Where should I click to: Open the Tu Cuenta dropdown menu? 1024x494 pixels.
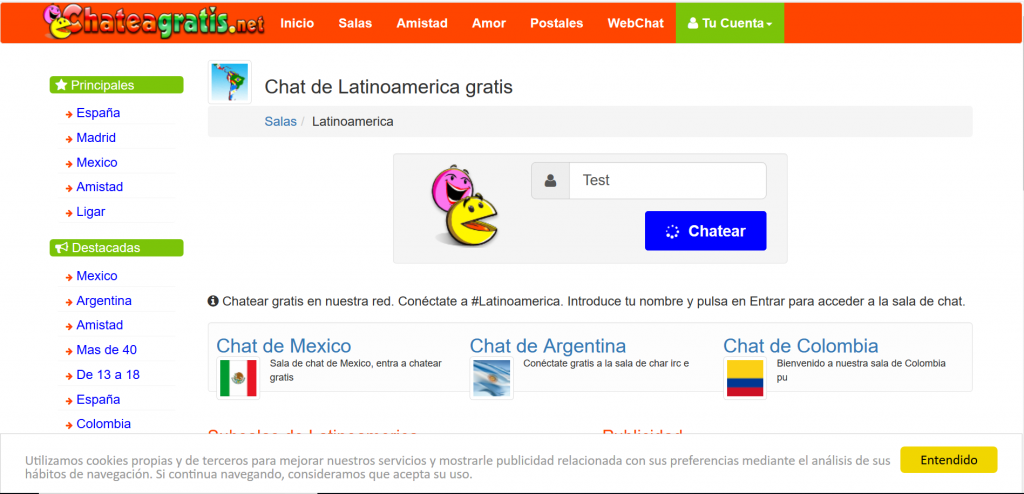[x=729, y=23]
